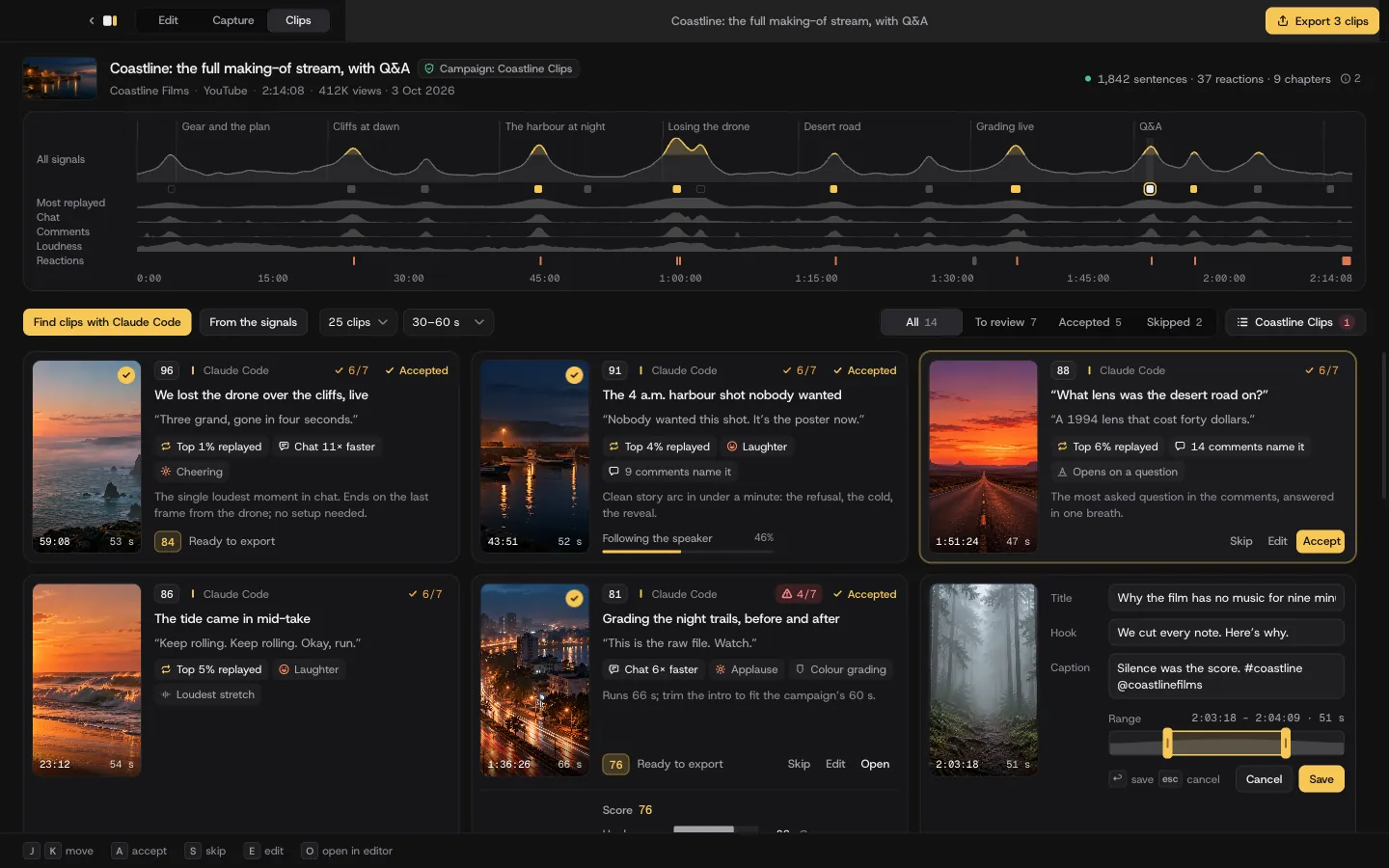Accept the desert road lens clip

[1321, 541]
